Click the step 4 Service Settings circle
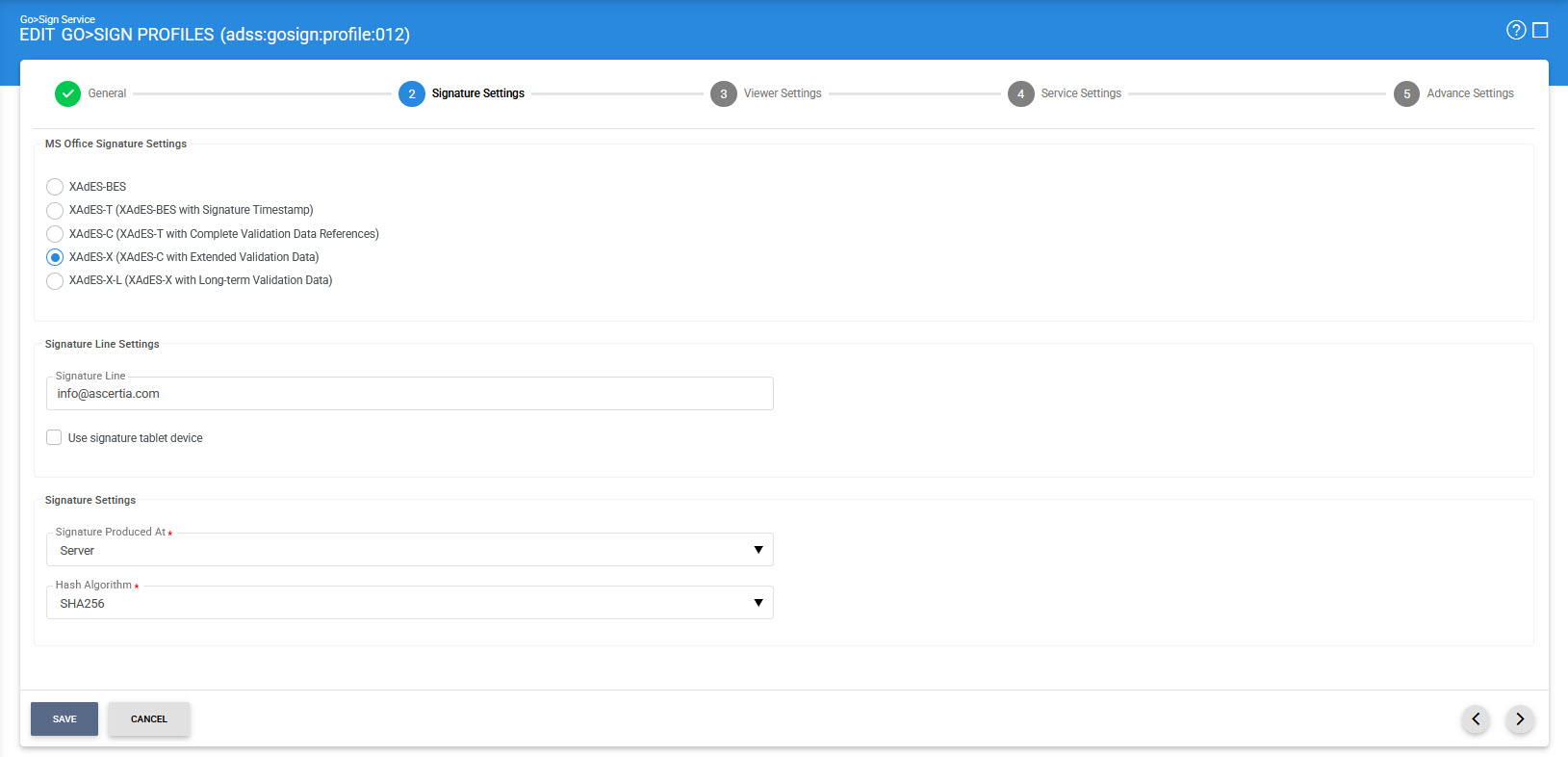The height and width of the screenshot is (757, 1568). pyautogui.click(x=1020, y=94)
